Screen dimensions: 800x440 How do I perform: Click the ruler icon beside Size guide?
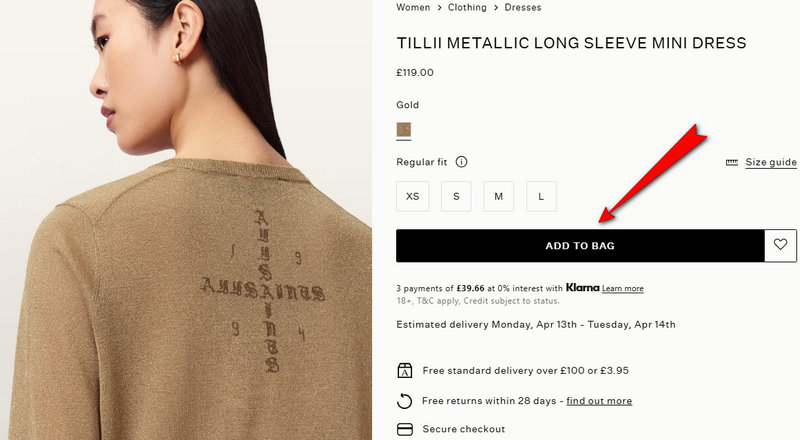732,162
